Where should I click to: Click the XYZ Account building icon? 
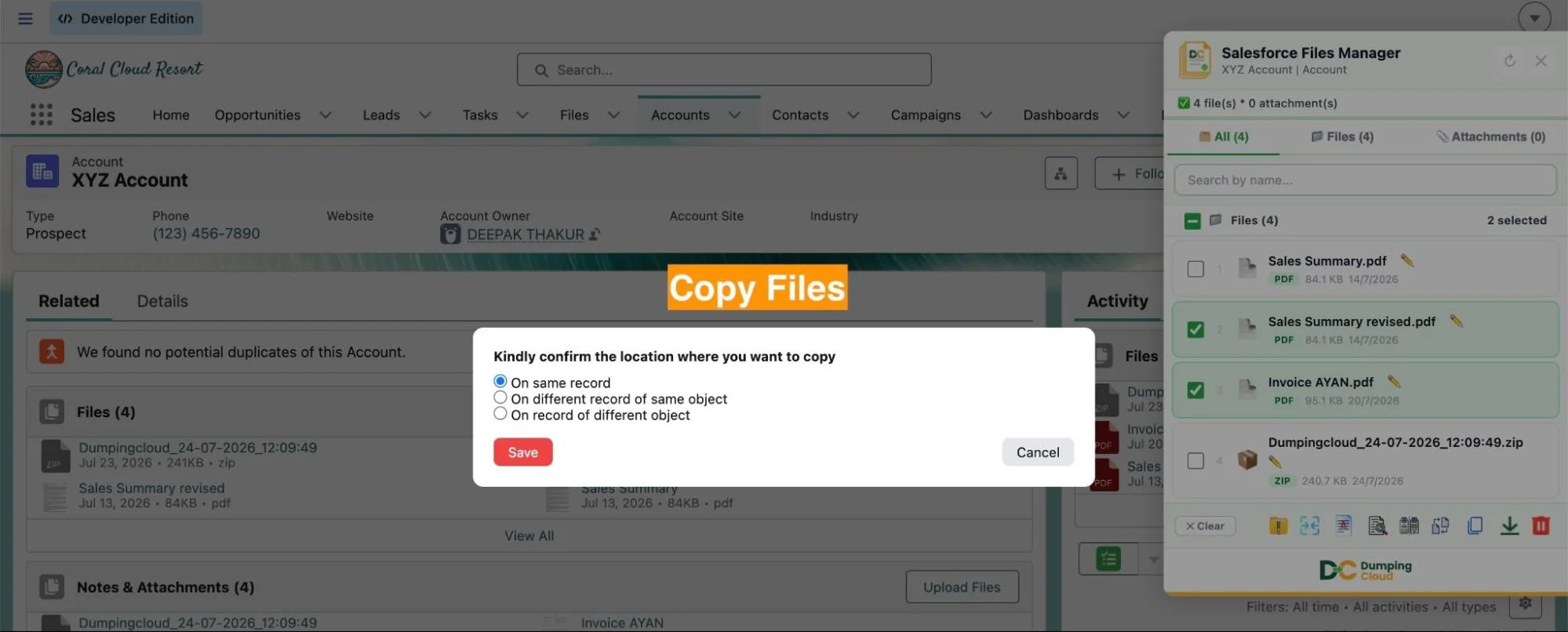(42, 171)
